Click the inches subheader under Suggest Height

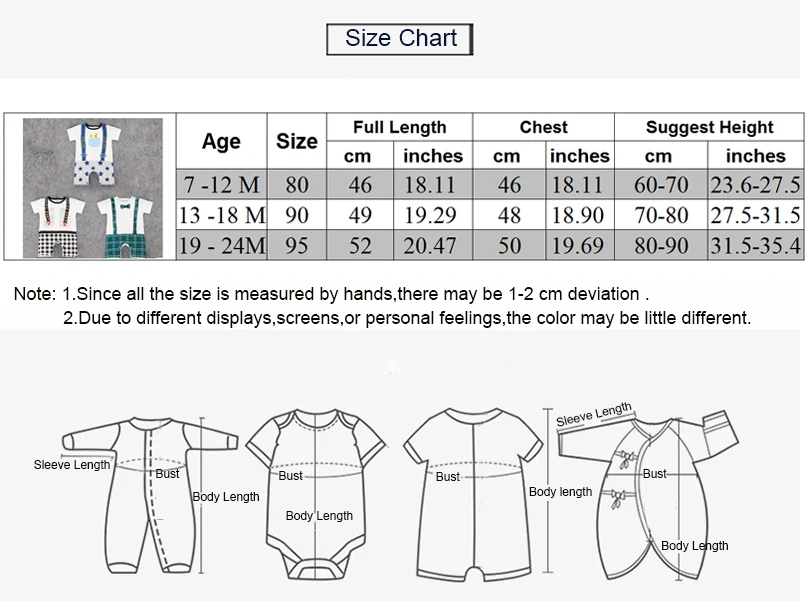(756, 155)
